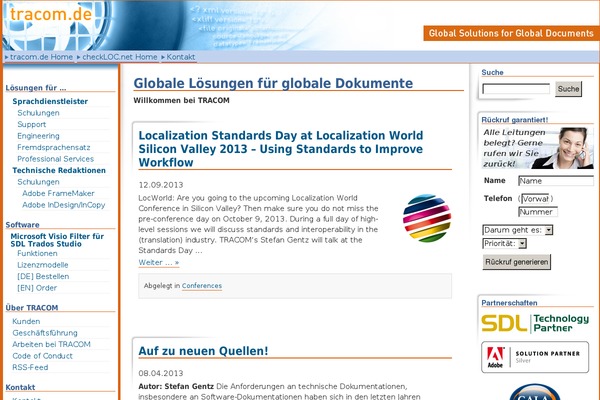Click the SDL Technology Partner logo
Screen dimensions: 600x400
click(x=535, y=323)
